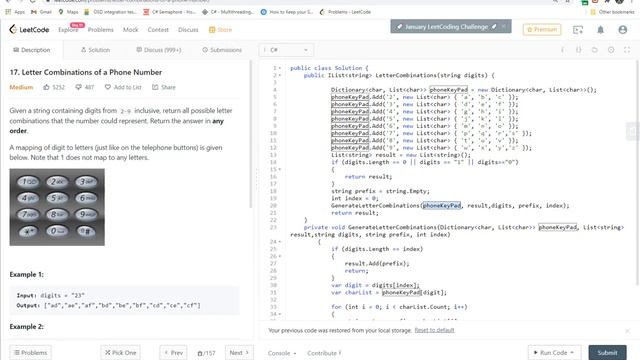
Task: Click the Medium difficulty label
Action: click(x=21, y=87)
